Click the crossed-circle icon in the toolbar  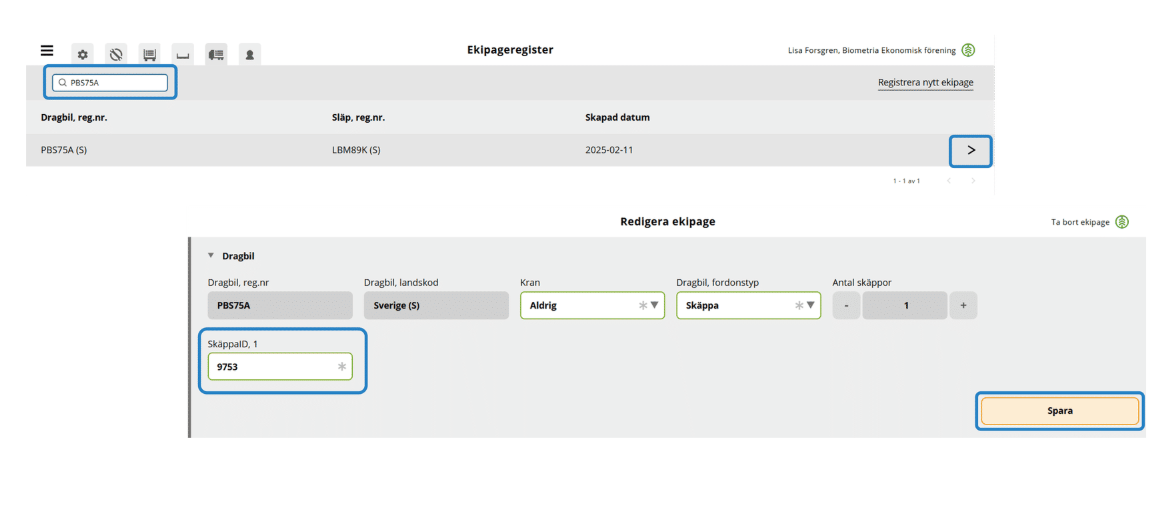pyautogui.click(x=116, y=55)
